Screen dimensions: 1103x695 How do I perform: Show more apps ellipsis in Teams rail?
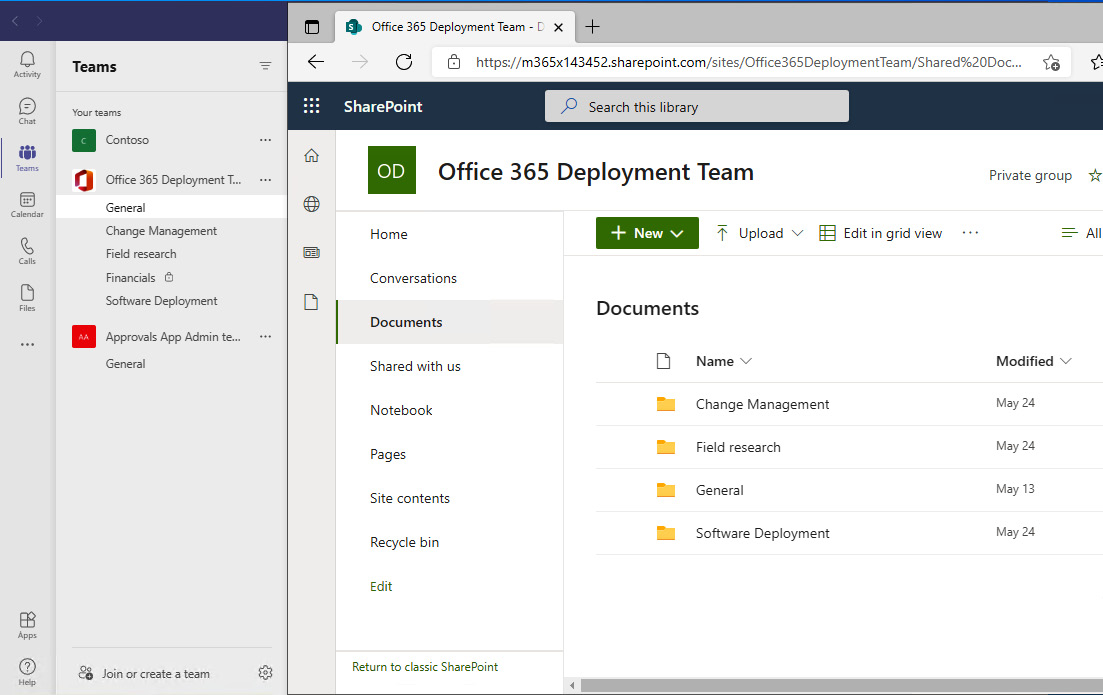click(x=27, y=345)
